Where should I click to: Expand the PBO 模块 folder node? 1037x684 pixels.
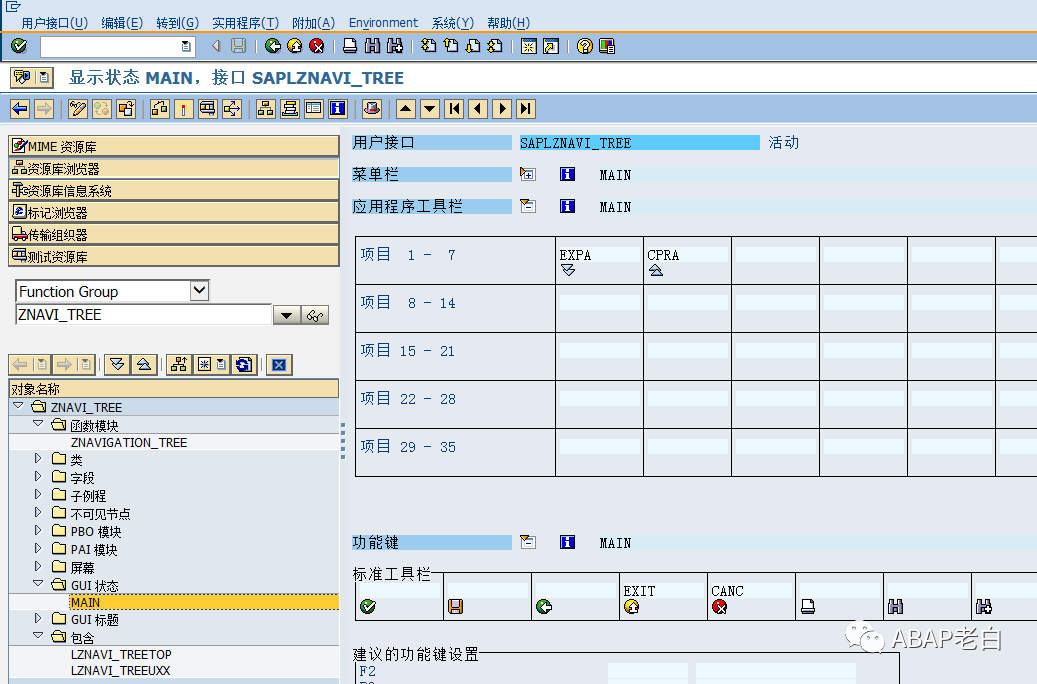pyautogui.click(x=38, y=531)
